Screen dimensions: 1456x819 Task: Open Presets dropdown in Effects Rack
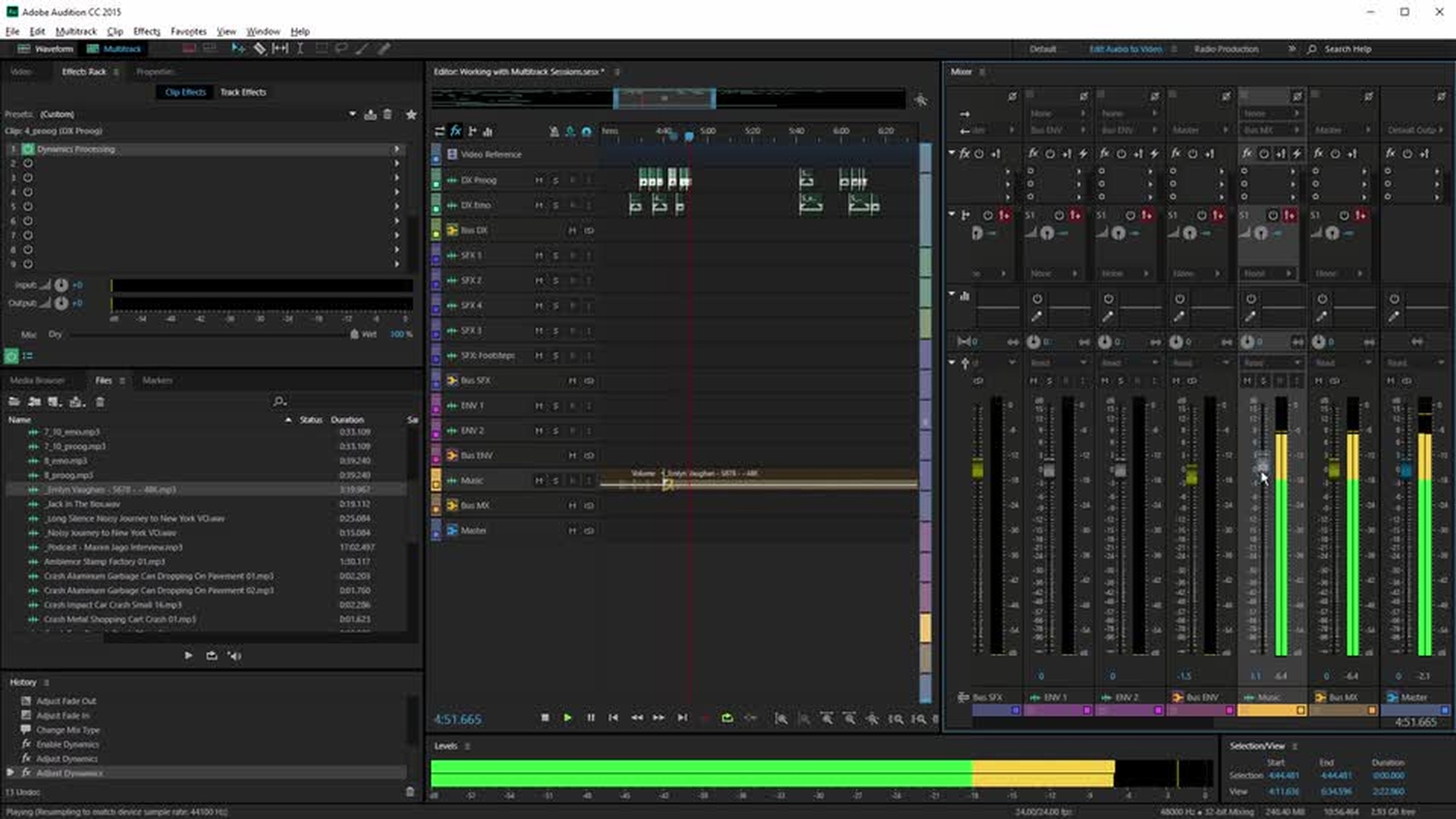pos(352,115)
